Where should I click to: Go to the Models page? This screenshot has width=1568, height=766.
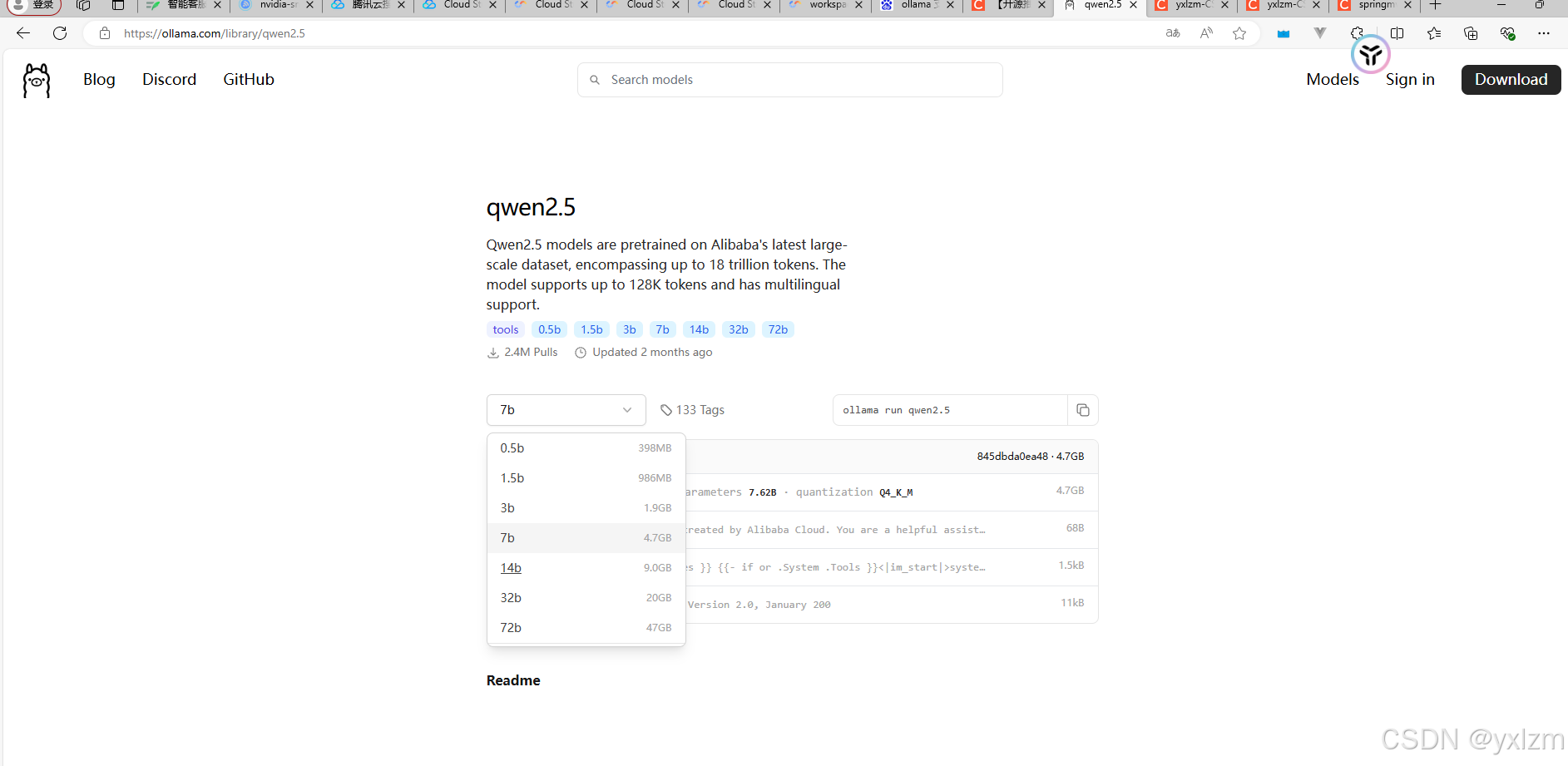1333,80
